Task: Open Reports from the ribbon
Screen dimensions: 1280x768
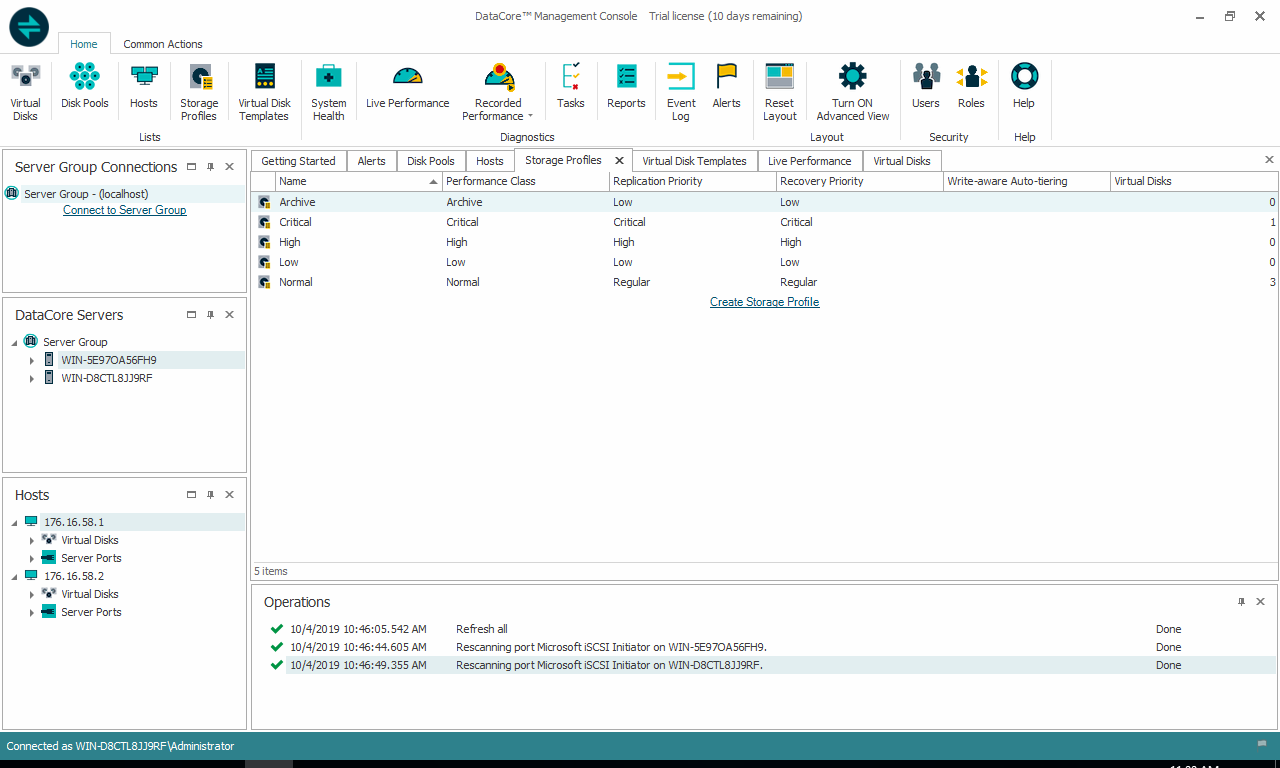Action: click(x=626, y=86)
